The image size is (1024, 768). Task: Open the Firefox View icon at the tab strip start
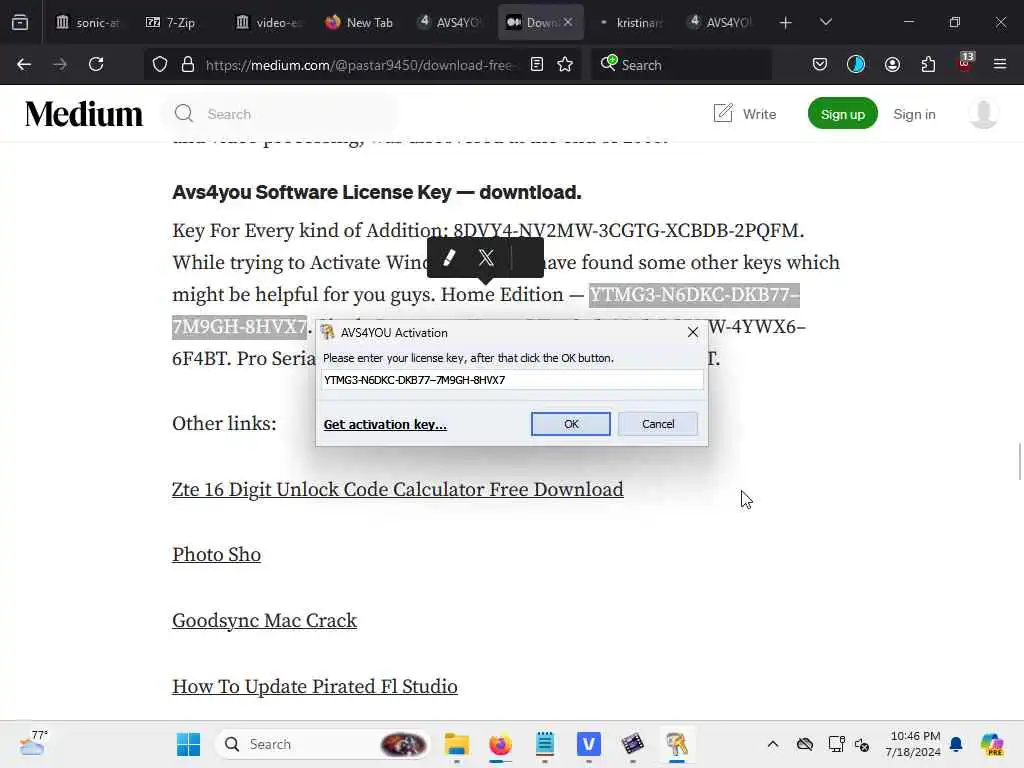20,22
